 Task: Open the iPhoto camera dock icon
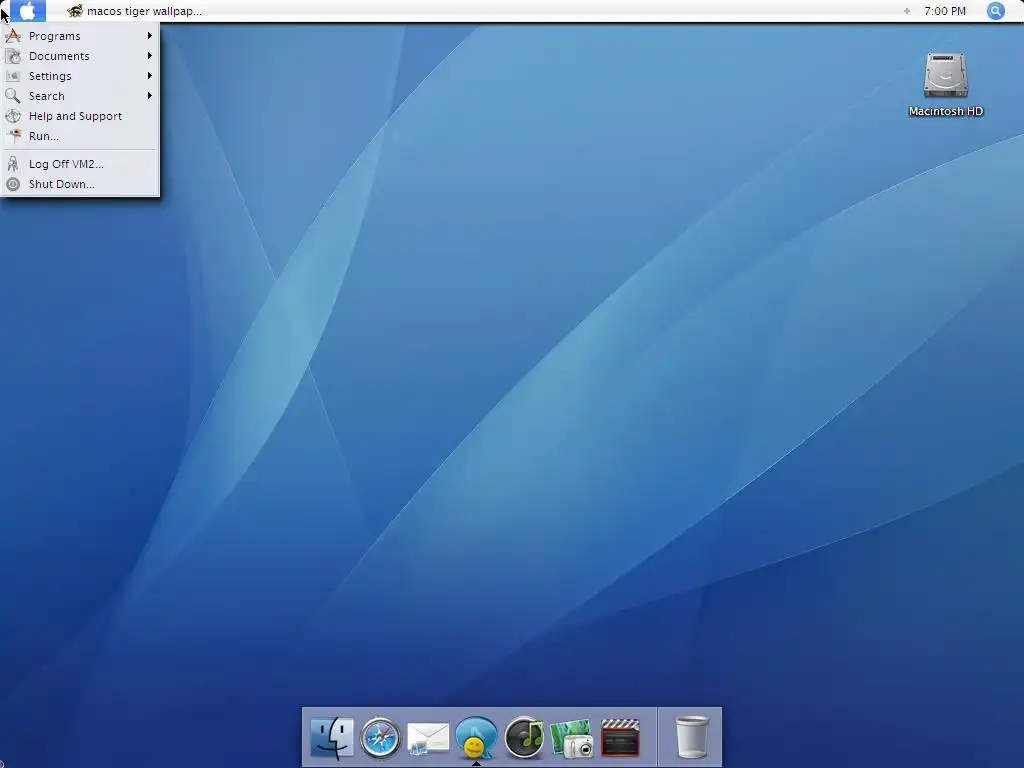tap(572, 739)
